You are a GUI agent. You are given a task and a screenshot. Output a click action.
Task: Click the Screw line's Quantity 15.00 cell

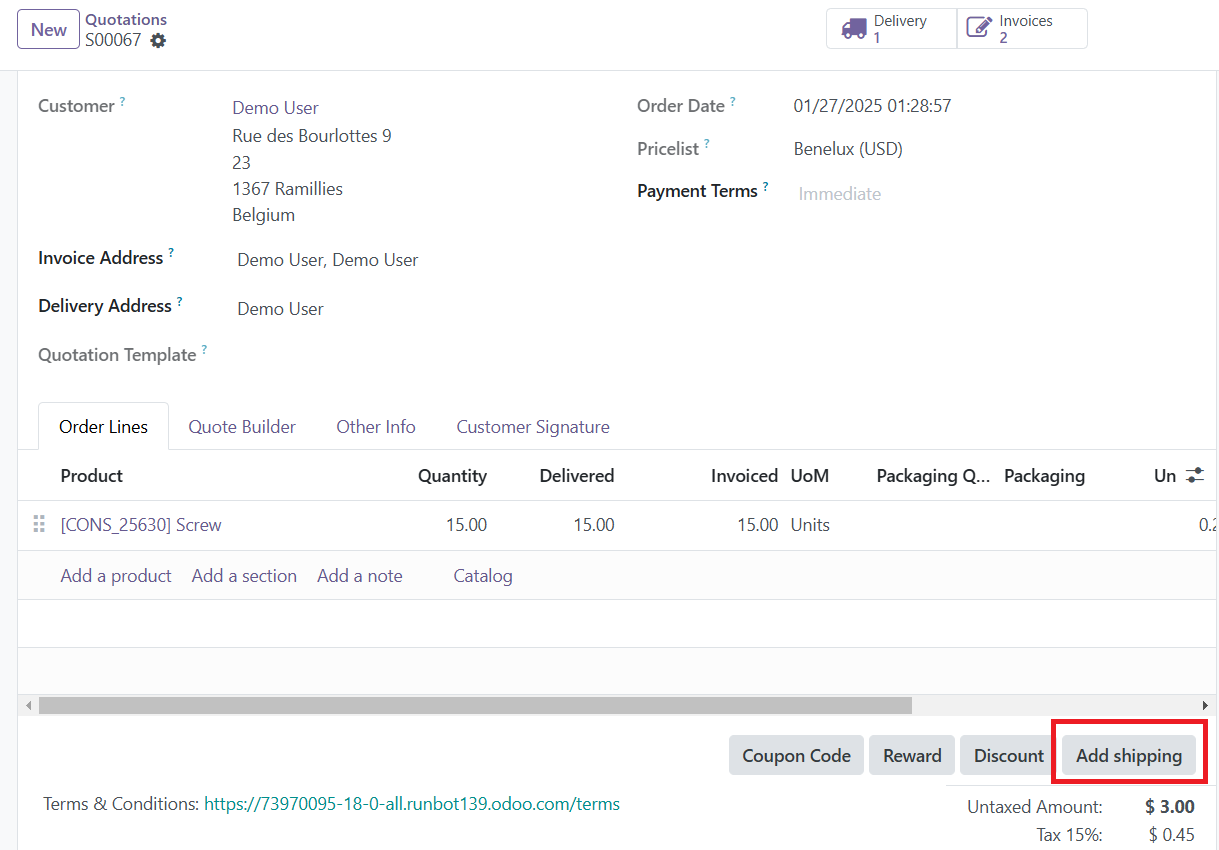point(466,525)
